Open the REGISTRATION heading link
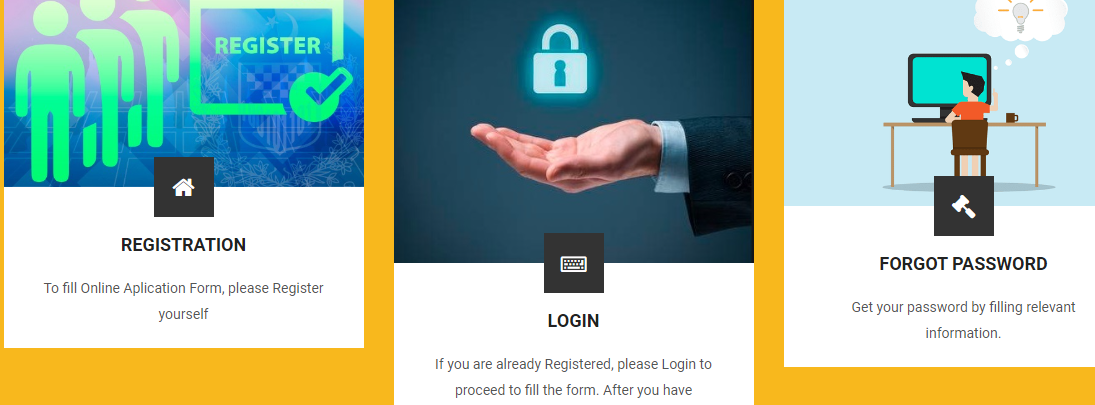This screenshot has width=1095, height=405. (184, 245)
